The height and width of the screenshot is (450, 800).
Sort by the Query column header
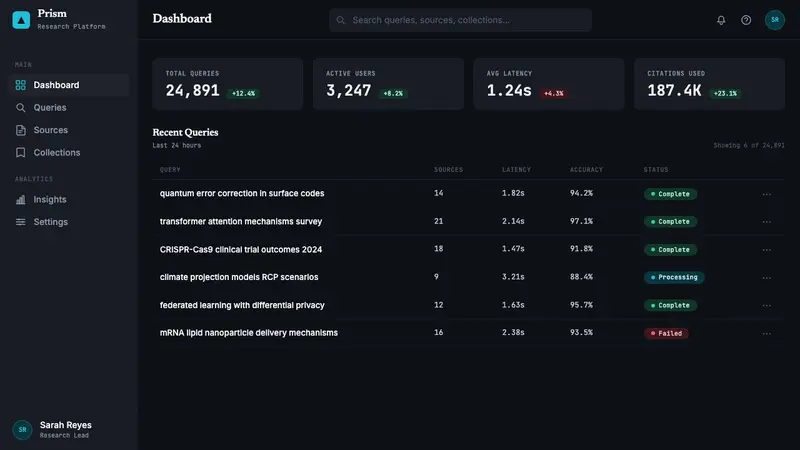pyautogui.click(x=170, y=169)
